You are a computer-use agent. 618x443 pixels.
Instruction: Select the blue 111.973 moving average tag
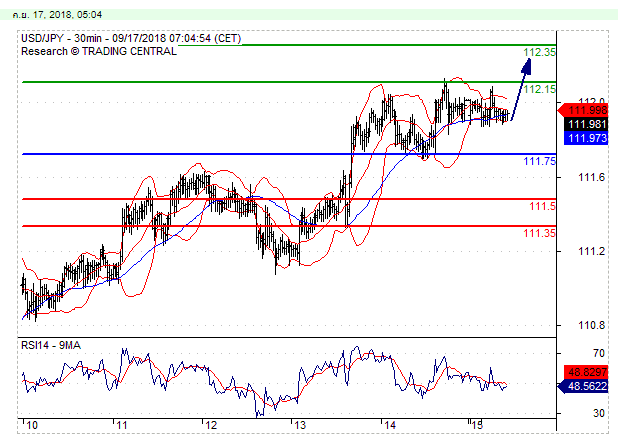click(x=586, y=138)
